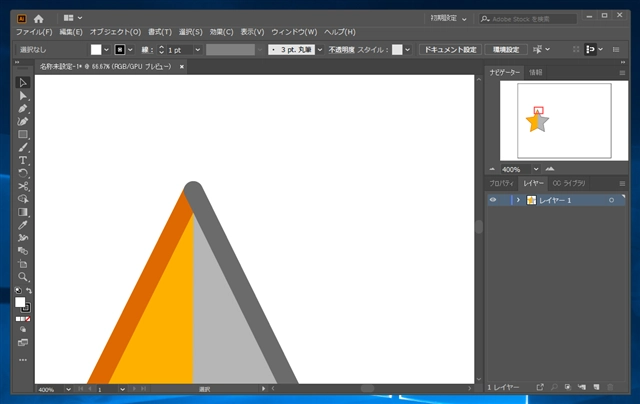640x404 pixels.
Task: Click the 環境設定 button
Action: 506,49
